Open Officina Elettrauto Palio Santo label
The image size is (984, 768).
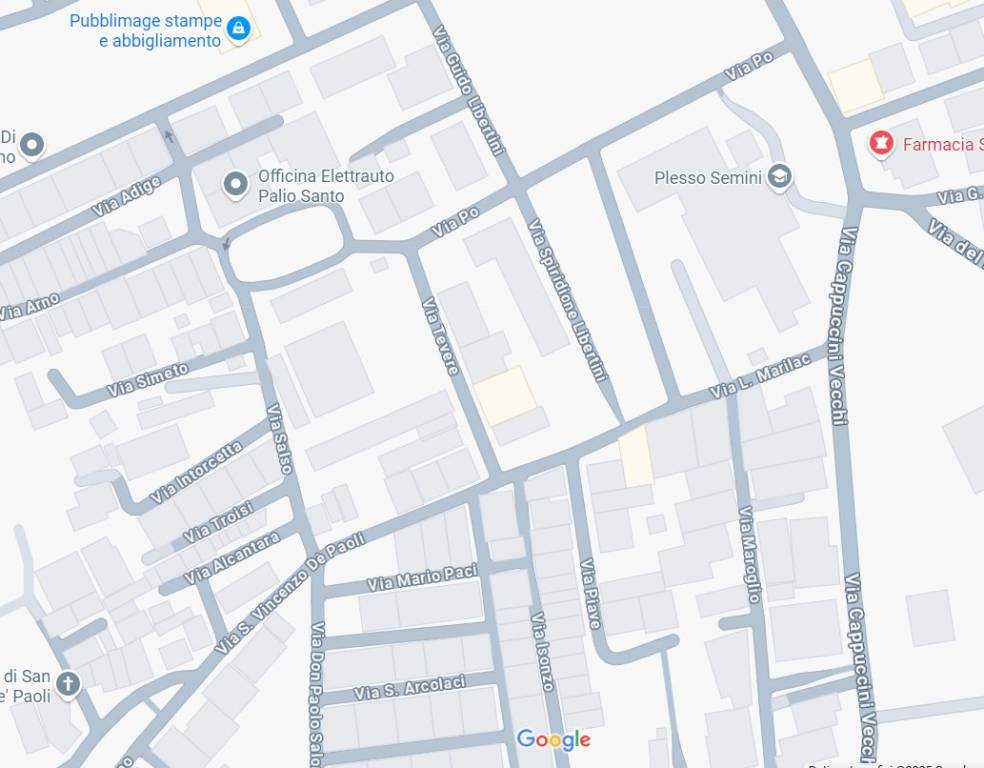(x=326, y=186)
